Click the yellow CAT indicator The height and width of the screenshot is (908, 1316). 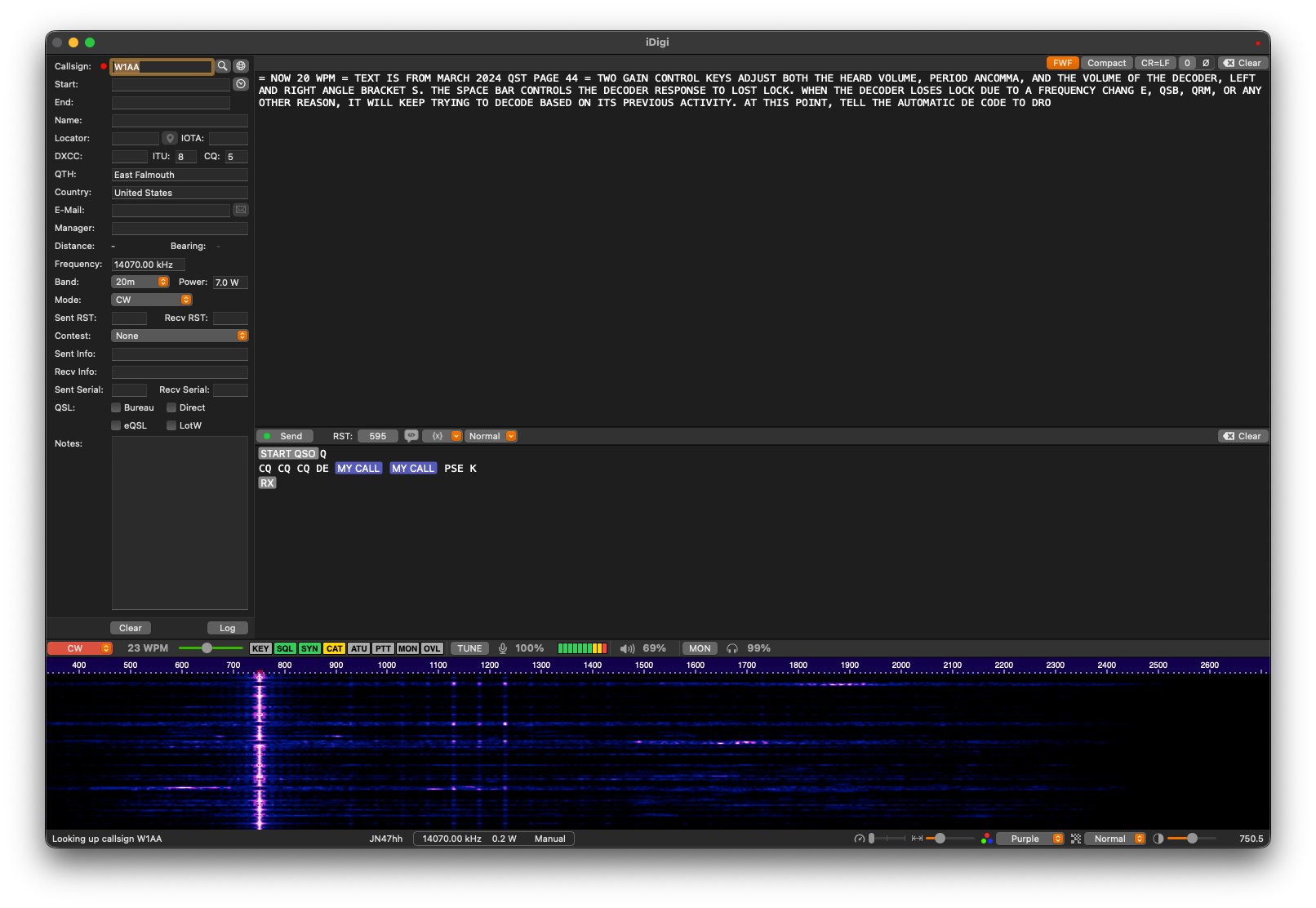[335, 648]
